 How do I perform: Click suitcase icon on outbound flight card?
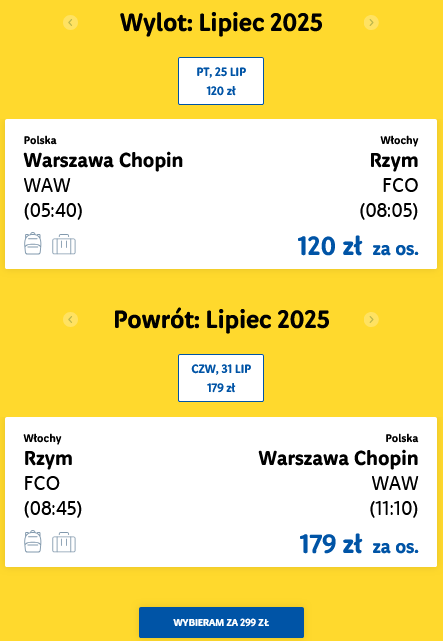(x=64, y=244)
